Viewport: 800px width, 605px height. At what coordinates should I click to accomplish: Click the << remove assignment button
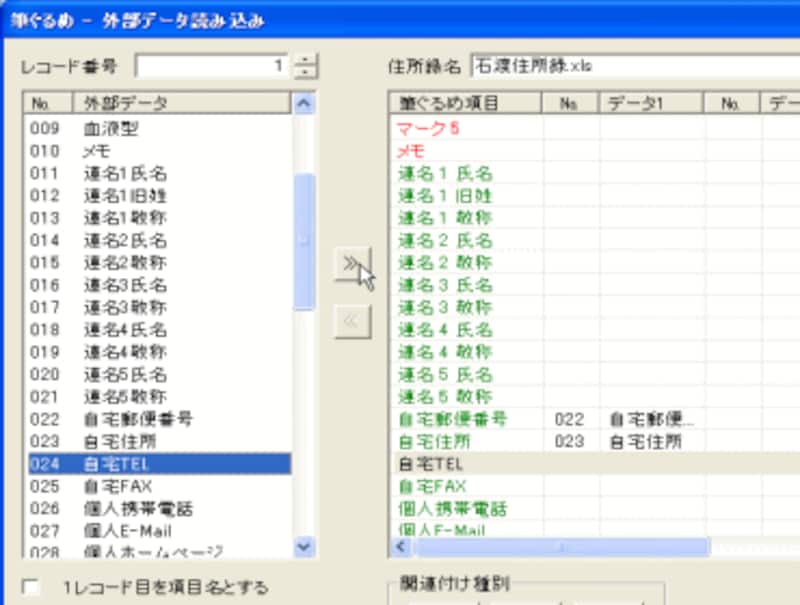[x=351, y=322]
